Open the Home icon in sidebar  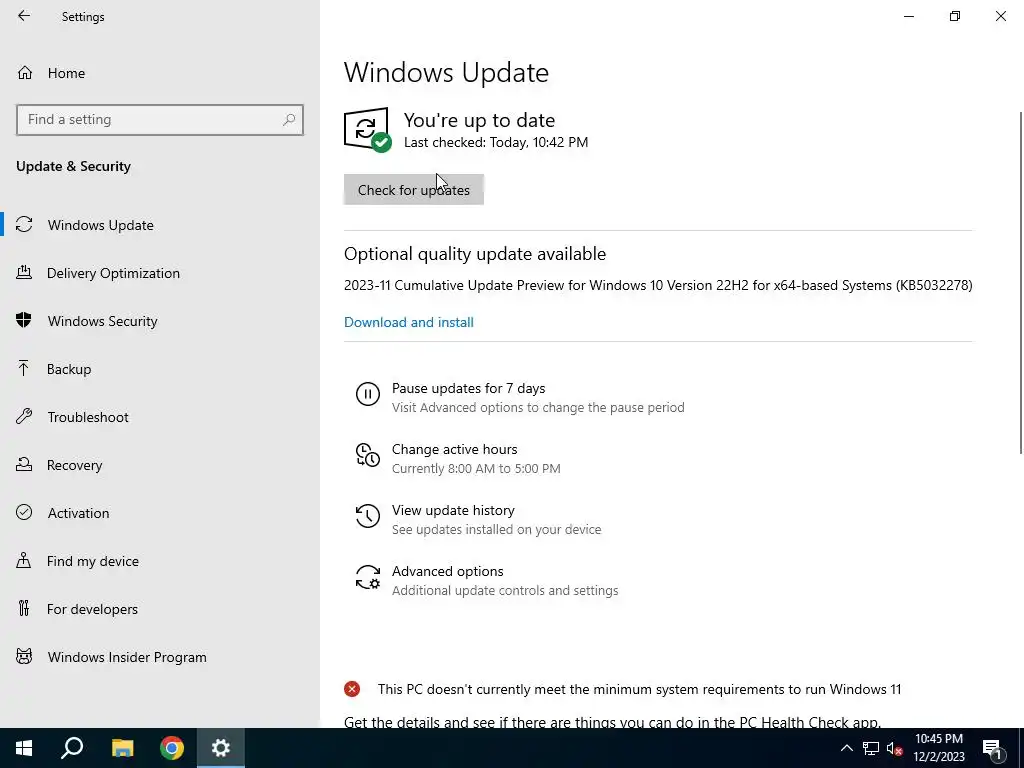[25, 72]
